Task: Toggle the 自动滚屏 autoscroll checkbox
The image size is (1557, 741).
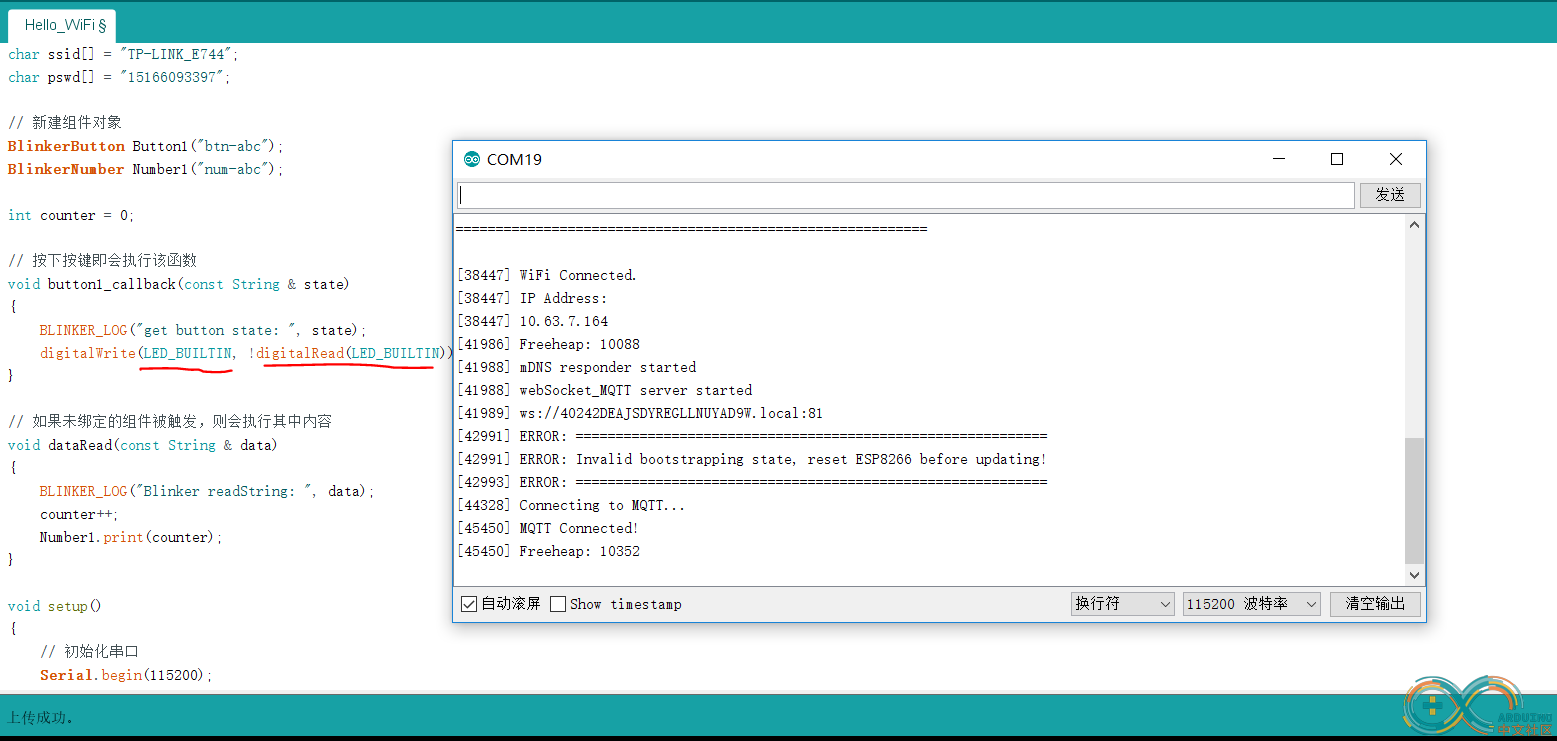Action: [469, 604]
